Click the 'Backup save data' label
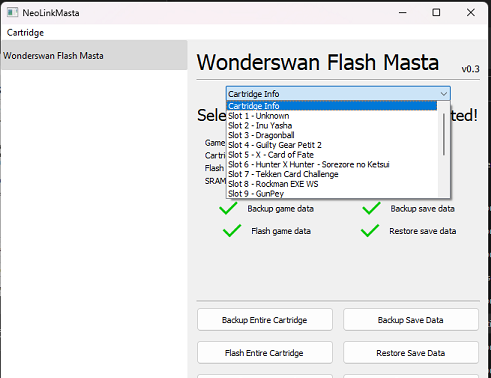This screenshot has width=491, height=378. click(x=422, y=209)
